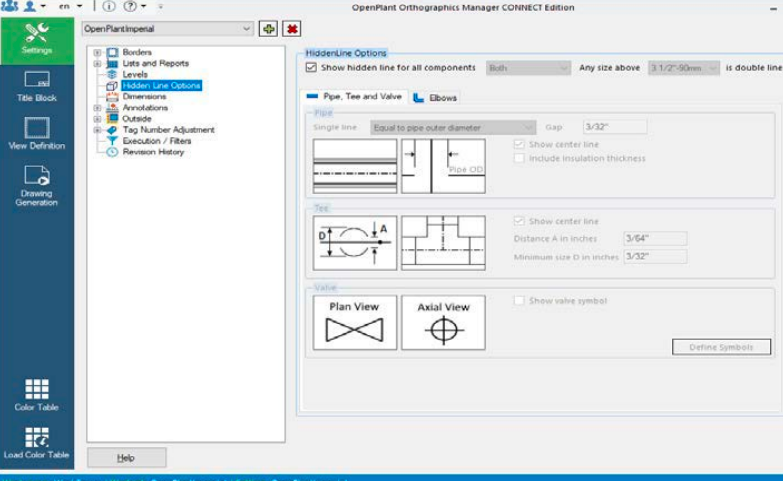783x481 pixels.
Task: Select Execution / Filters tree item
Action: pos(157,141)
